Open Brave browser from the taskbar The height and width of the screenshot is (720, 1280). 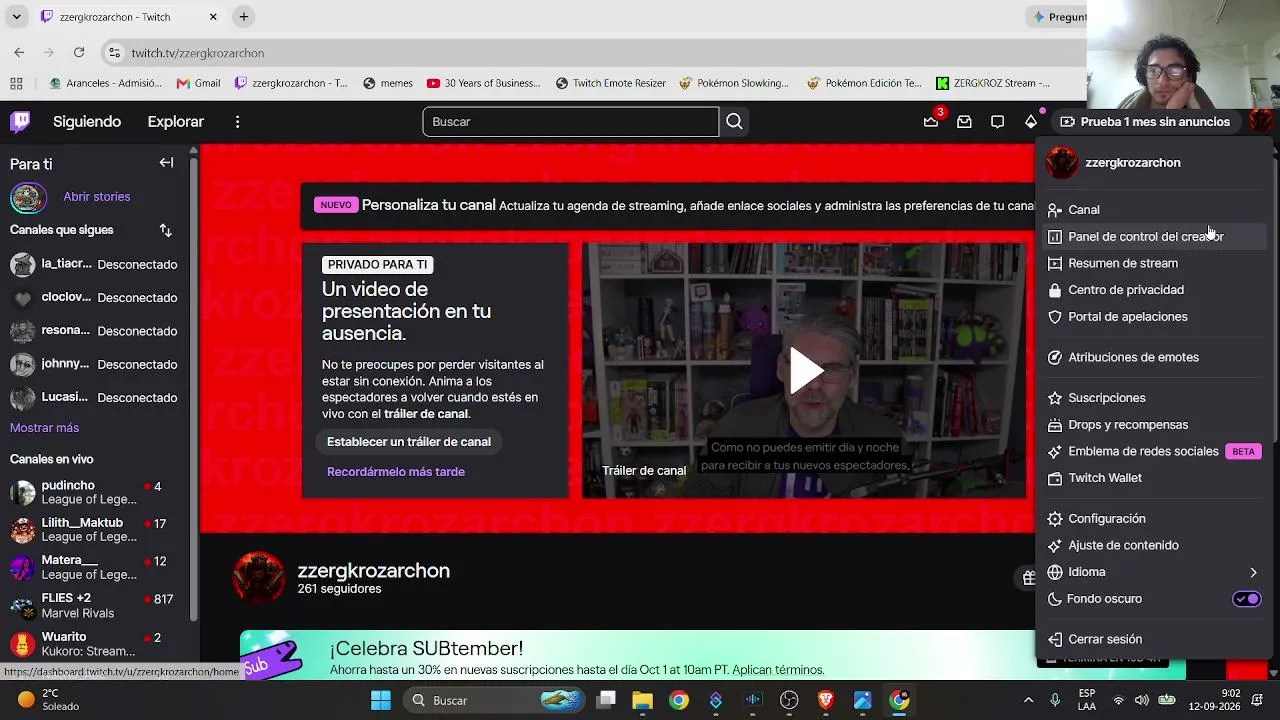pyautogui.click(x=826, y=700)
